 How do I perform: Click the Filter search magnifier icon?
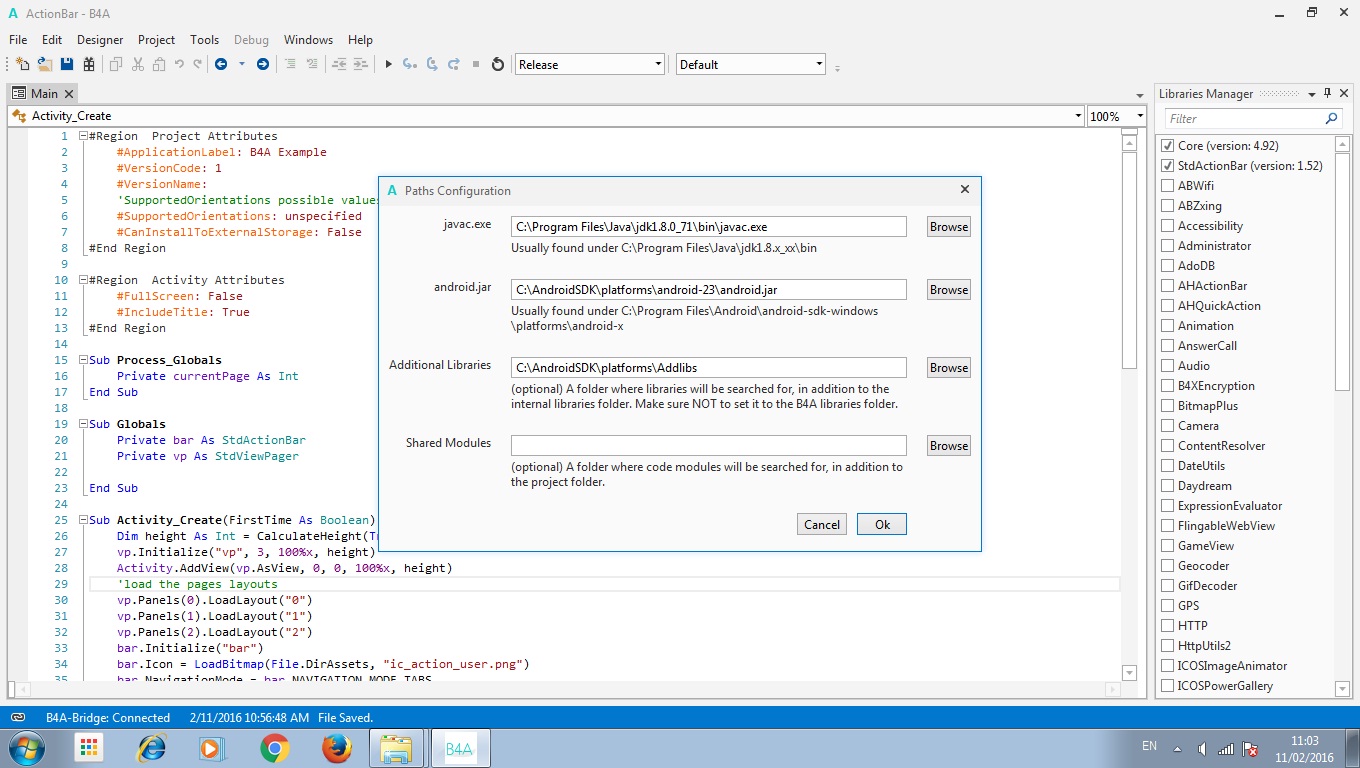point(1331,118)
